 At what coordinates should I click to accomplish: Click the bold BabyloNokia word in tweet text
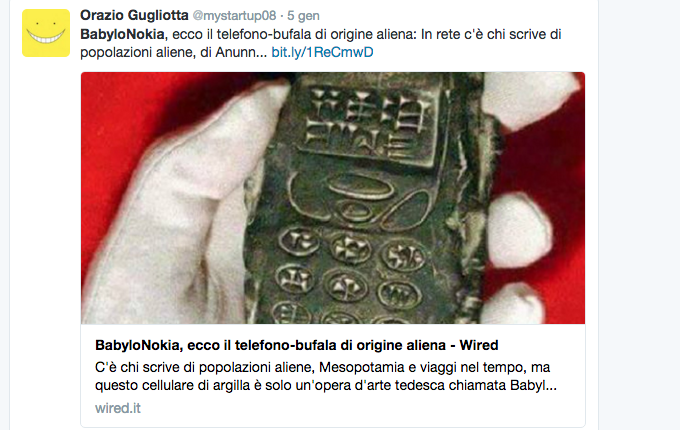[x=122, y=34]
